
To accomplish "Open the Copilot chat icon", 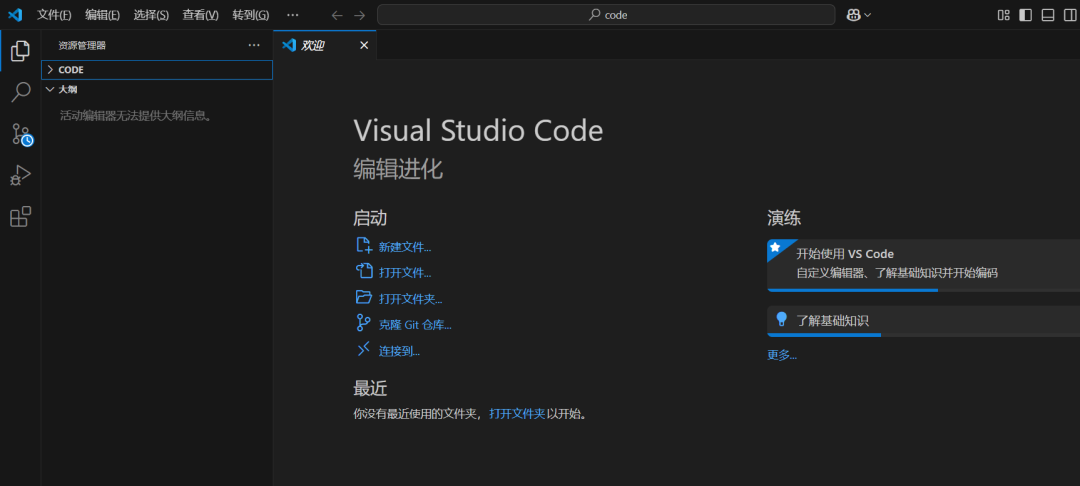I will (x=853, y=15).
